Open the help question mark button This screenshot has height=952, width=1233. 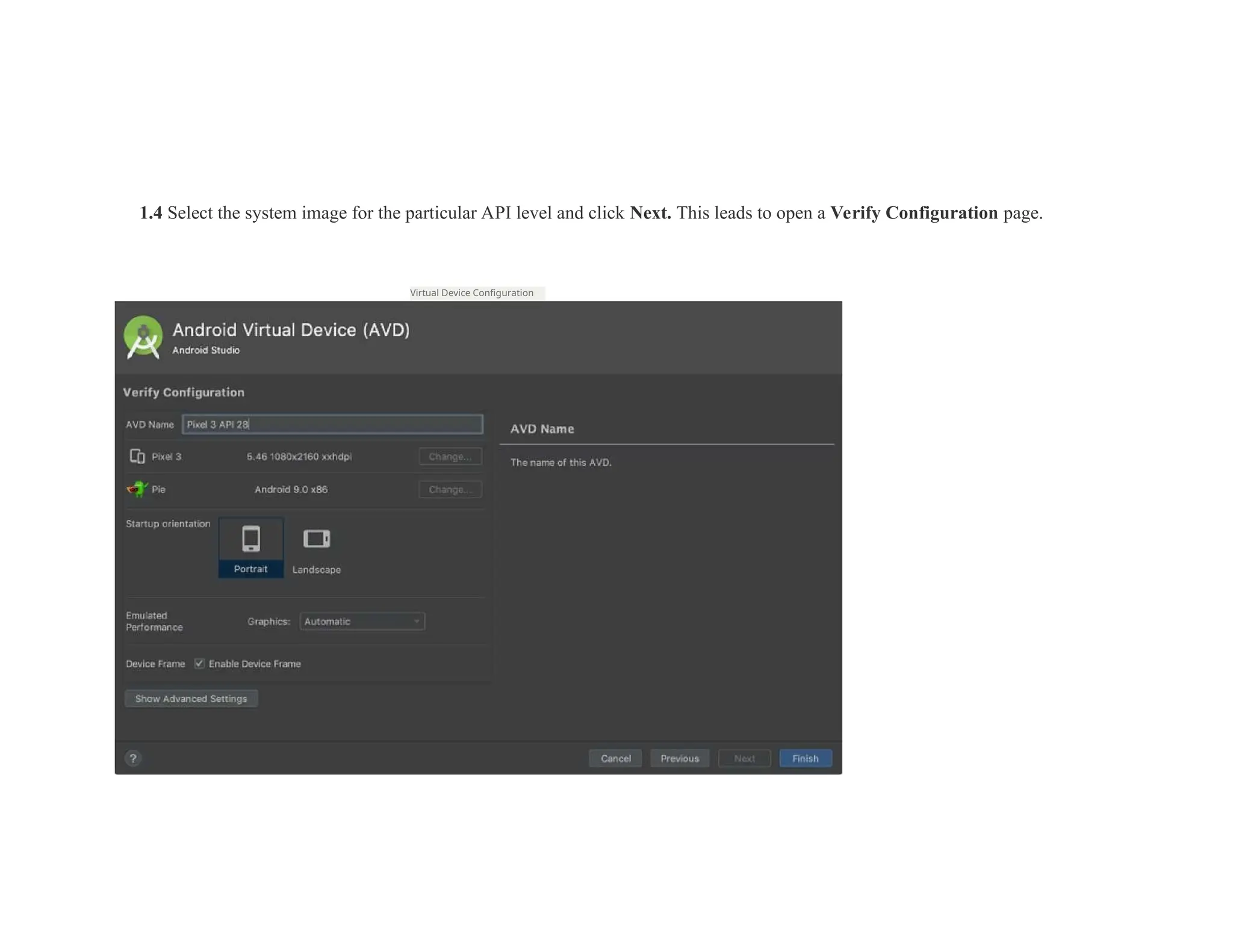(133, 758)
